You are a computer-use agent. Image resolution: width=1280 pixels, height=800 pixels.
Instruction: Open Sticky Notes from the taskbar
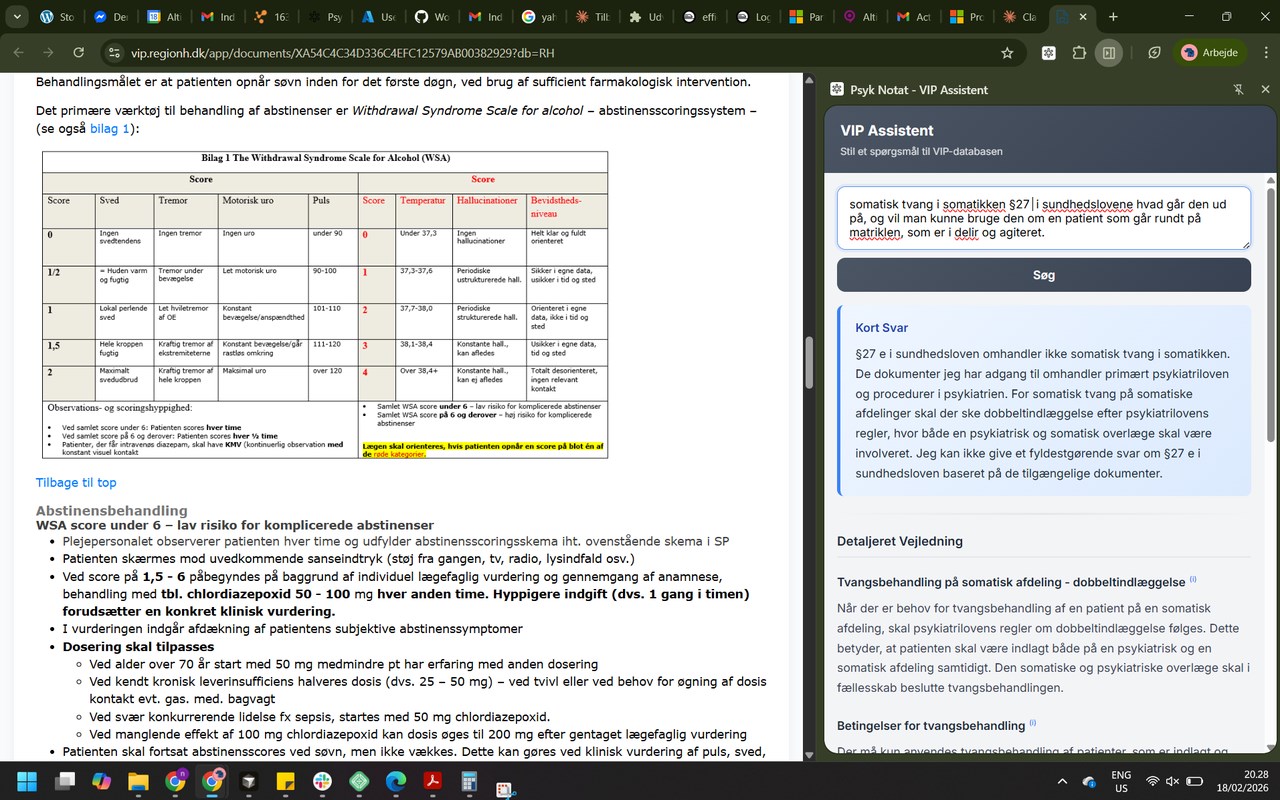pyautogui.click(x=285, y=781)
